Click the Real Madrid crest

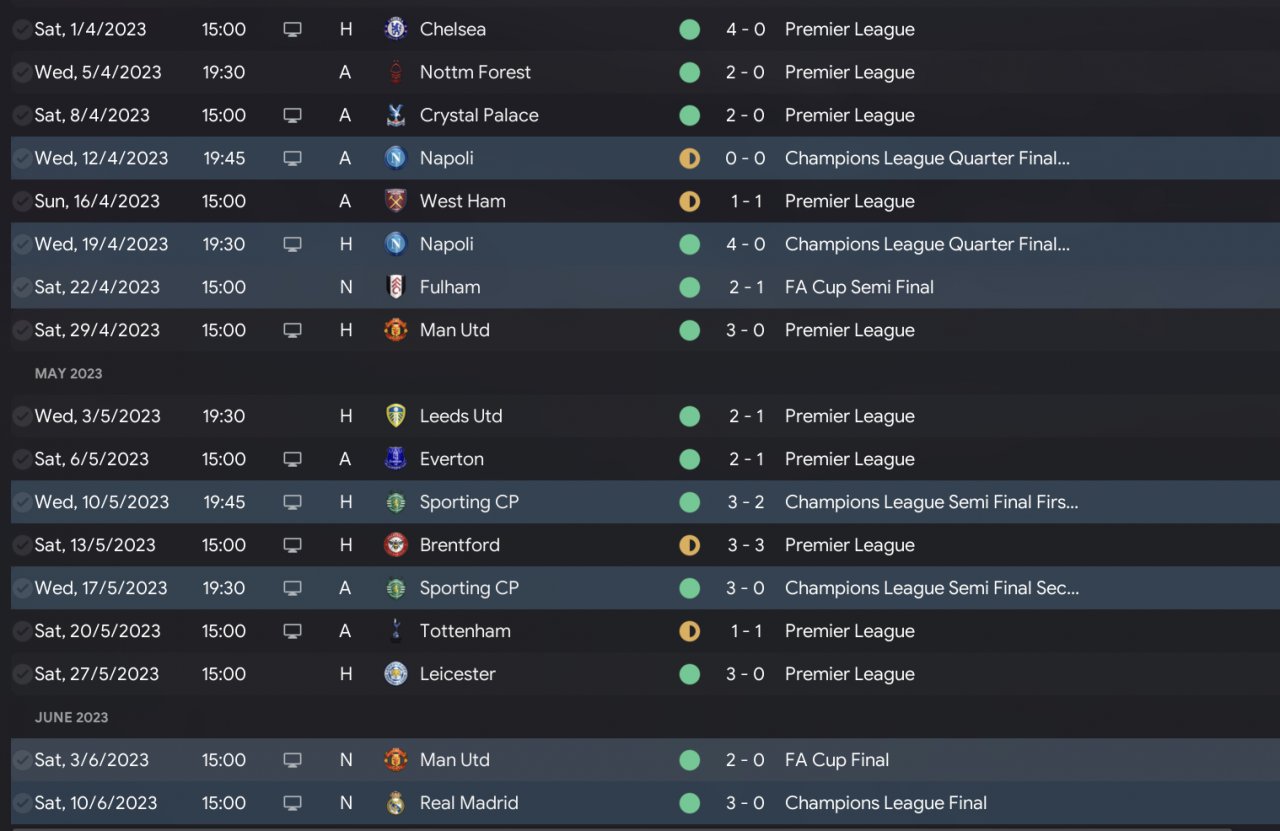click(396, 803)
